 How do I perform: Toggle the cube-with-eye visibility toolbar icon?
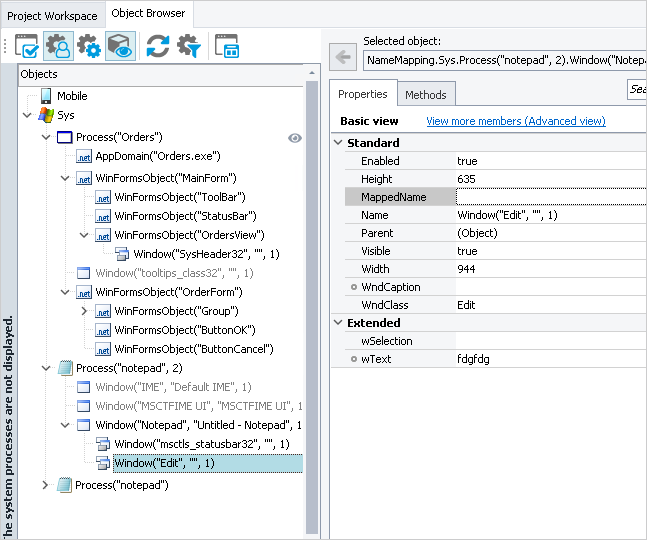pos(120,47)
